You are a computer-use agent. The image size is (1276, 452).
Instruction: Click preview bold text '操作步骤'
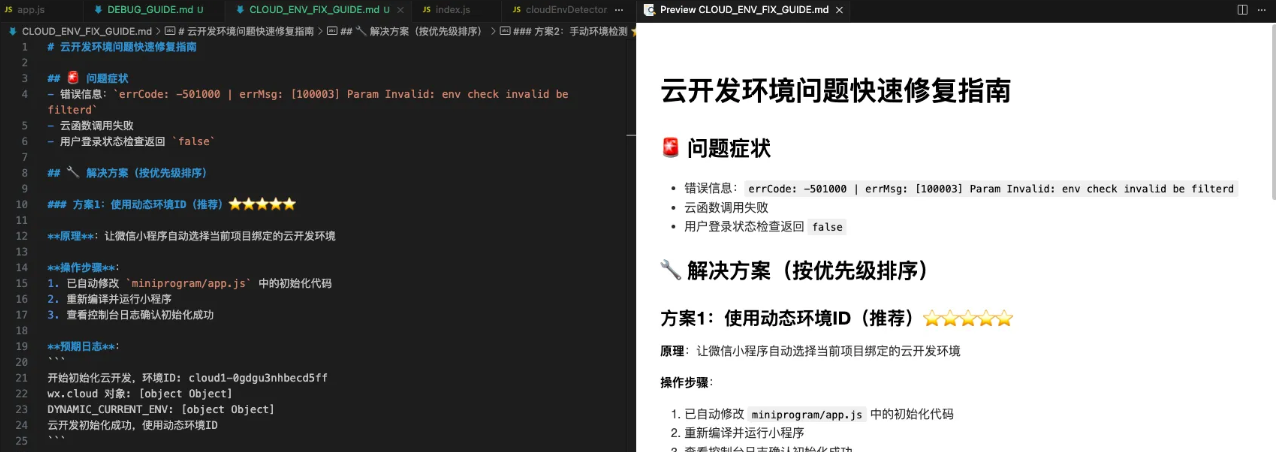click(684, 382)
